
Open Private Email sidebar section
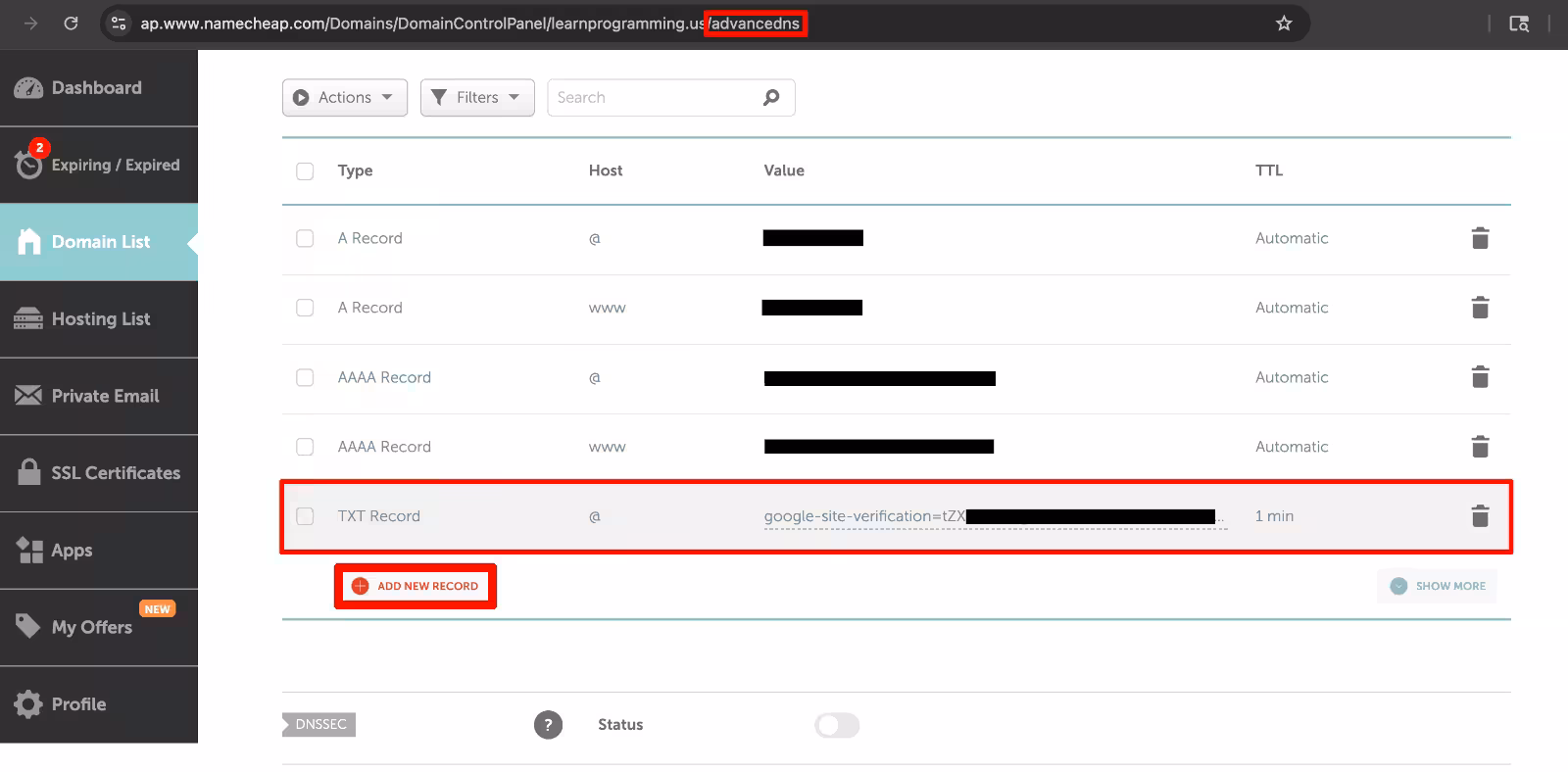point(98,396)
